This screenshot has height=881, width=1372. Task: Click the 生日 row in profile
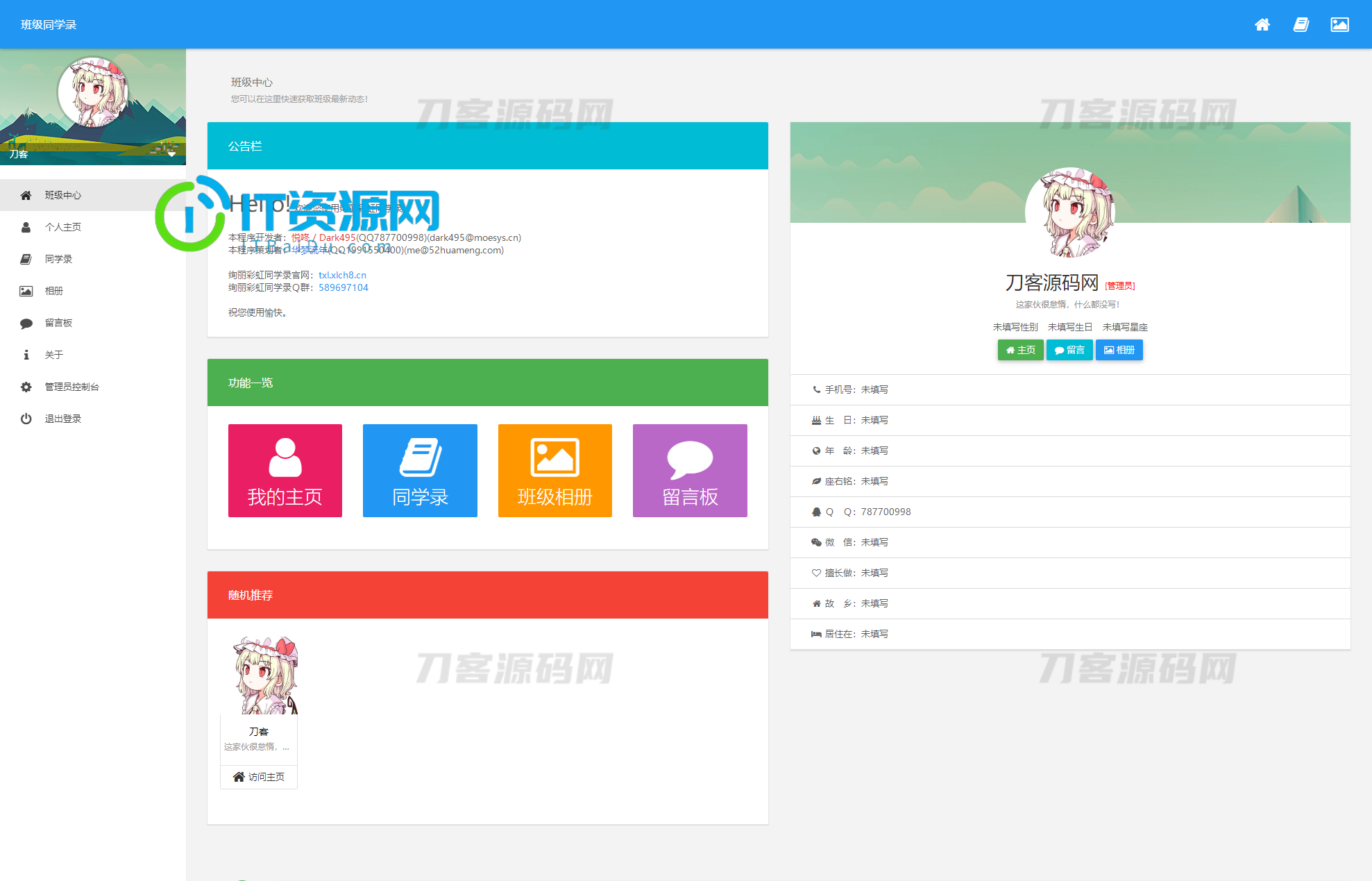click(x=1070, y=420)
